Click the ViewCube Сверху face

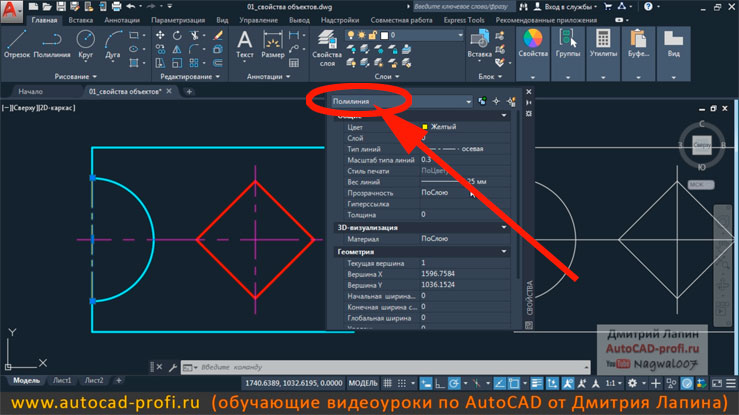click(x=702, y=146)
